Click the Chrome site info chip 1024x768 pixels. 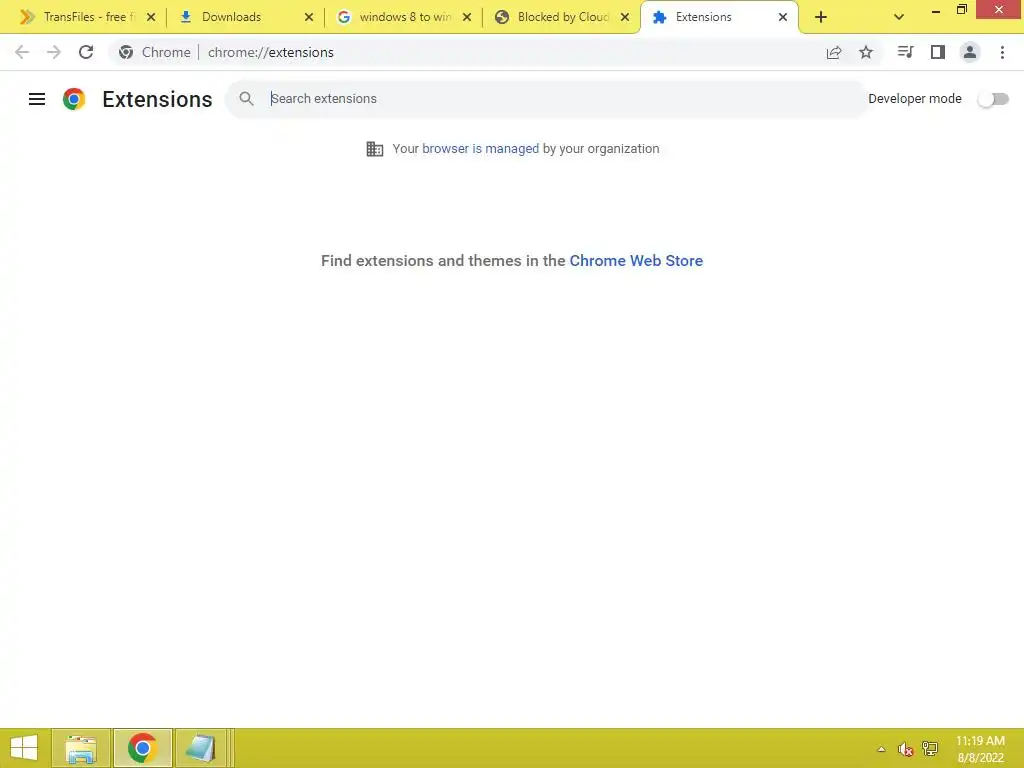click(x=154, y=52)
